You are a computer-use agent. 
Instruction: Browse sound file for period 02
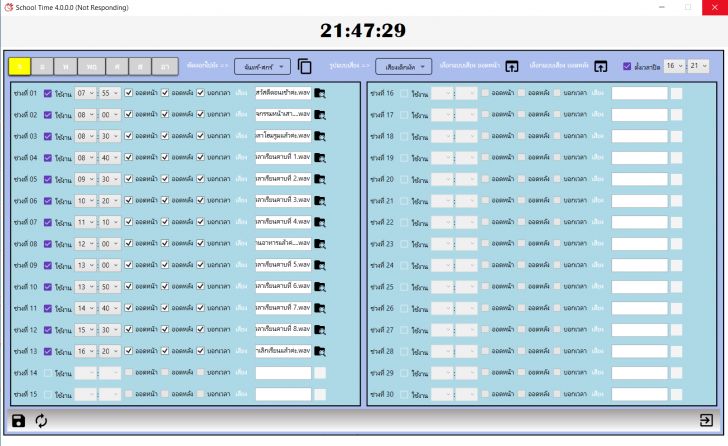(320, 115)
